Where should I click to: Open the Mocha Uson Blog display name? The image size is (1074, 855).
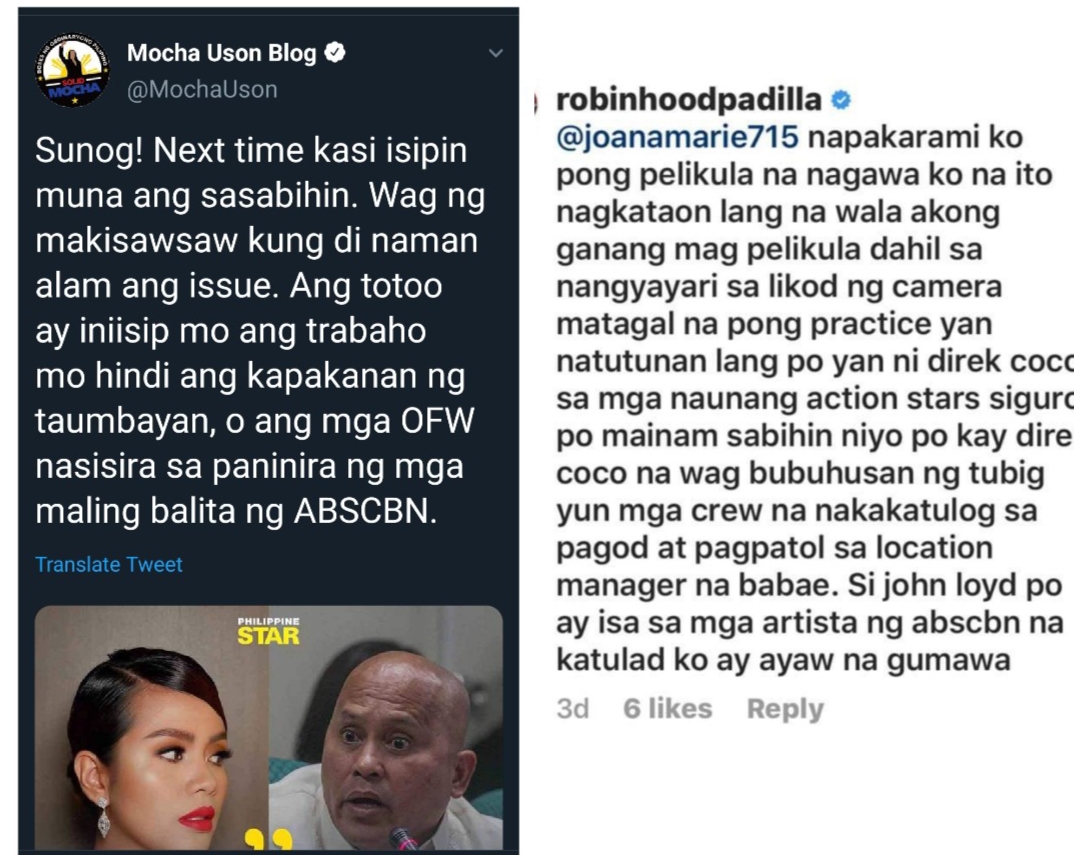click(221, 53)
